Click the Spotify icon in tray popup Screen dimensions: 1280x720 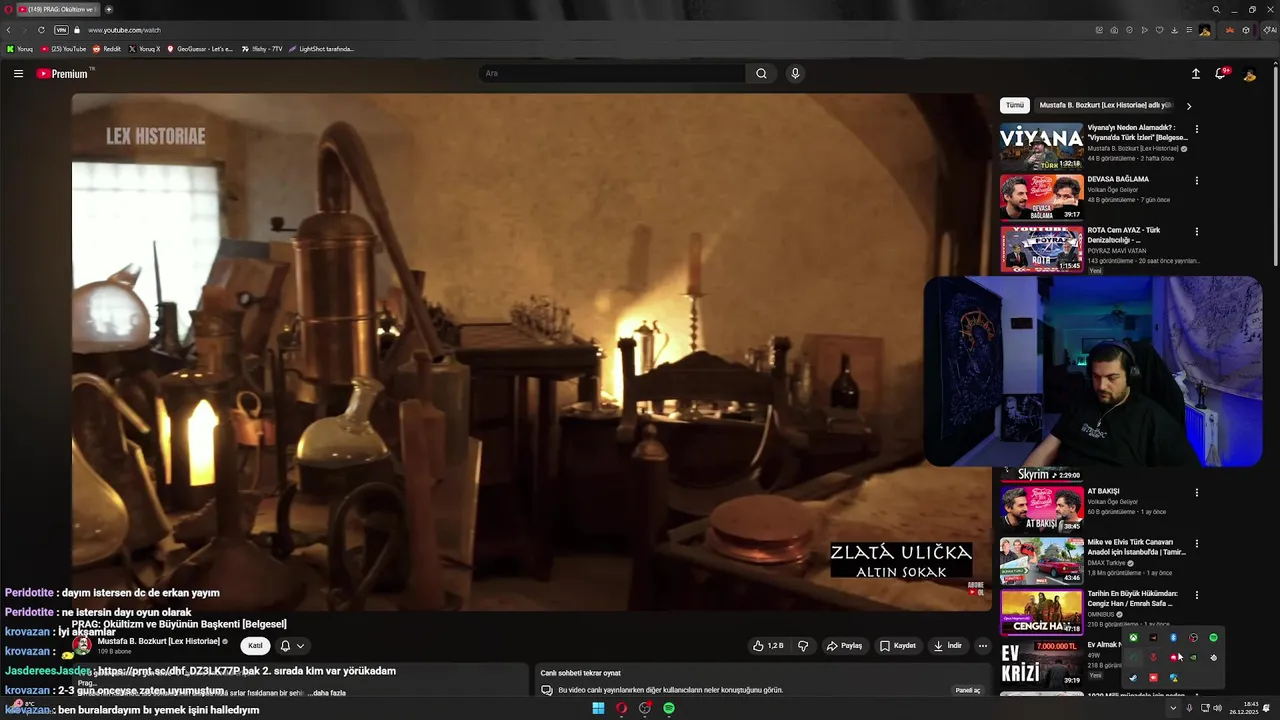(x=1213, y=638)
